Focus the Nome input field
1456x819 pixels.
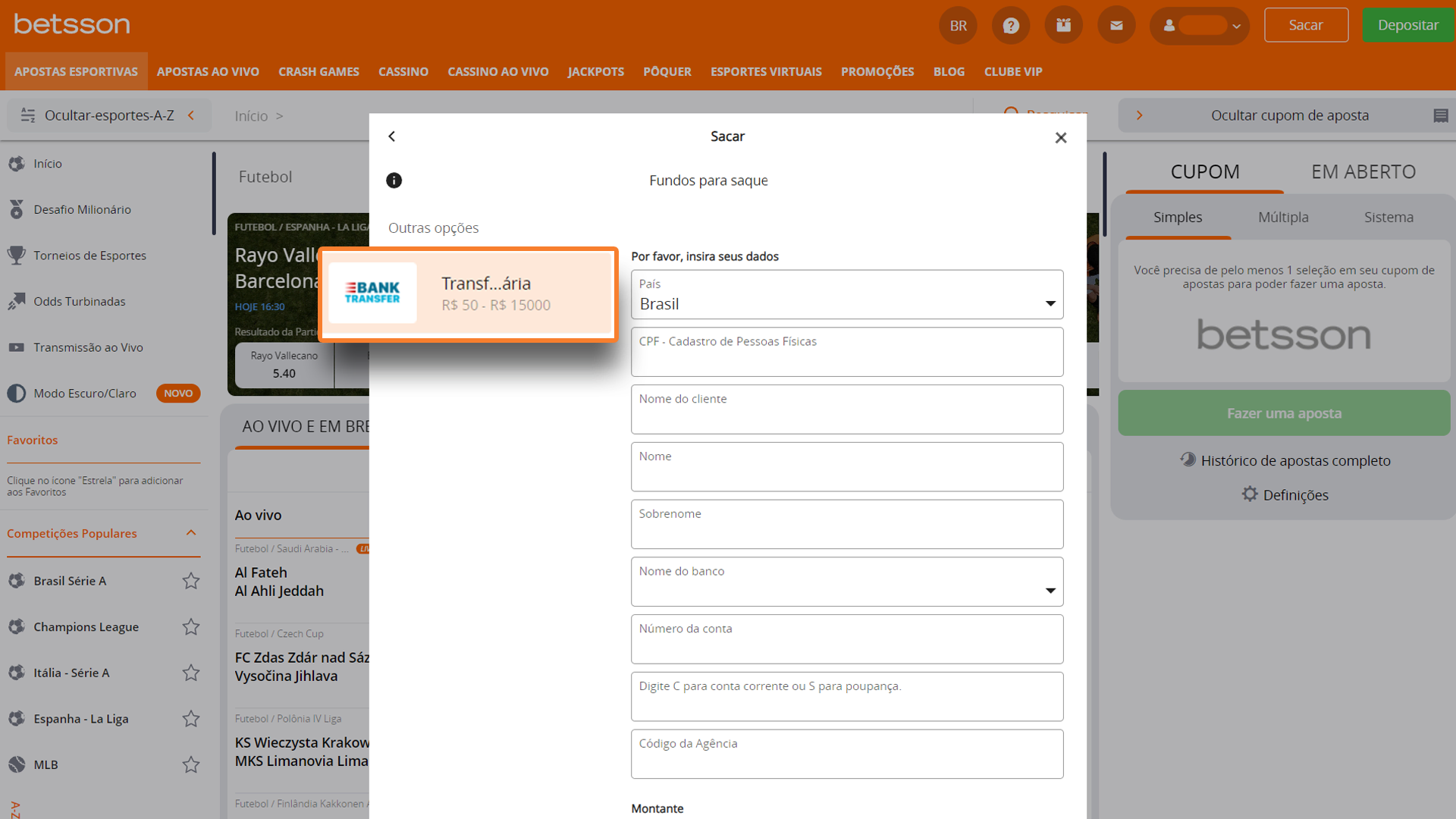coord(847,467)
